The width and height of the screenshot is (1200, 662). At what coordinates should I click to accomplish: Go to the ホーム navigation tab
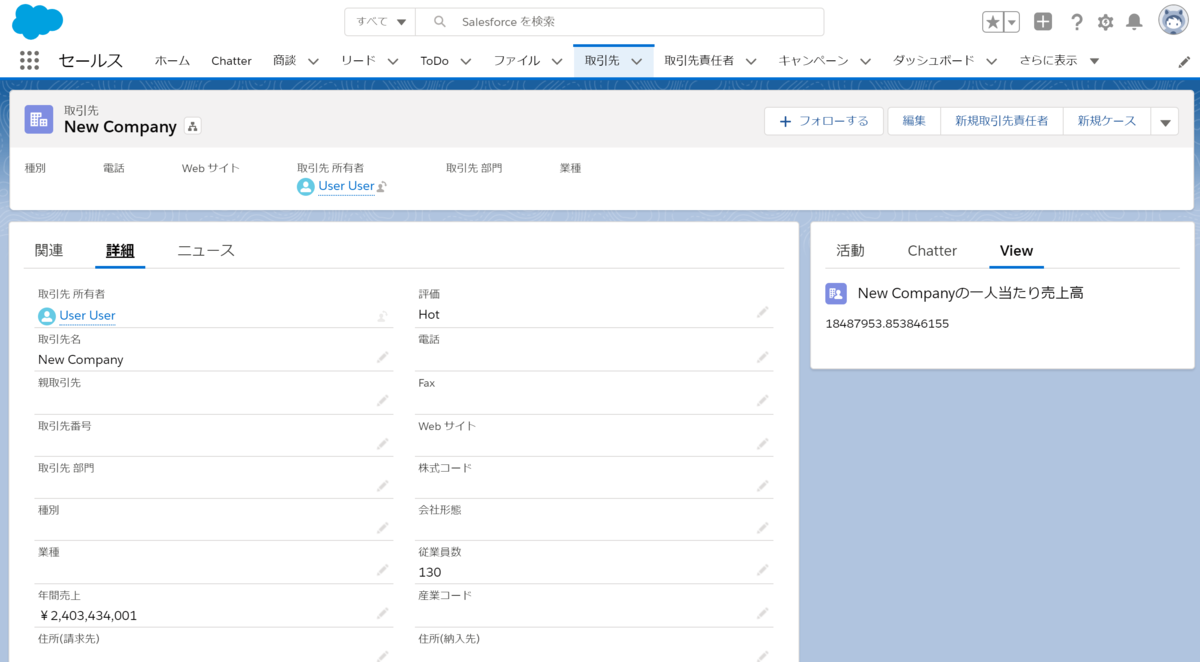coord(172,61)
